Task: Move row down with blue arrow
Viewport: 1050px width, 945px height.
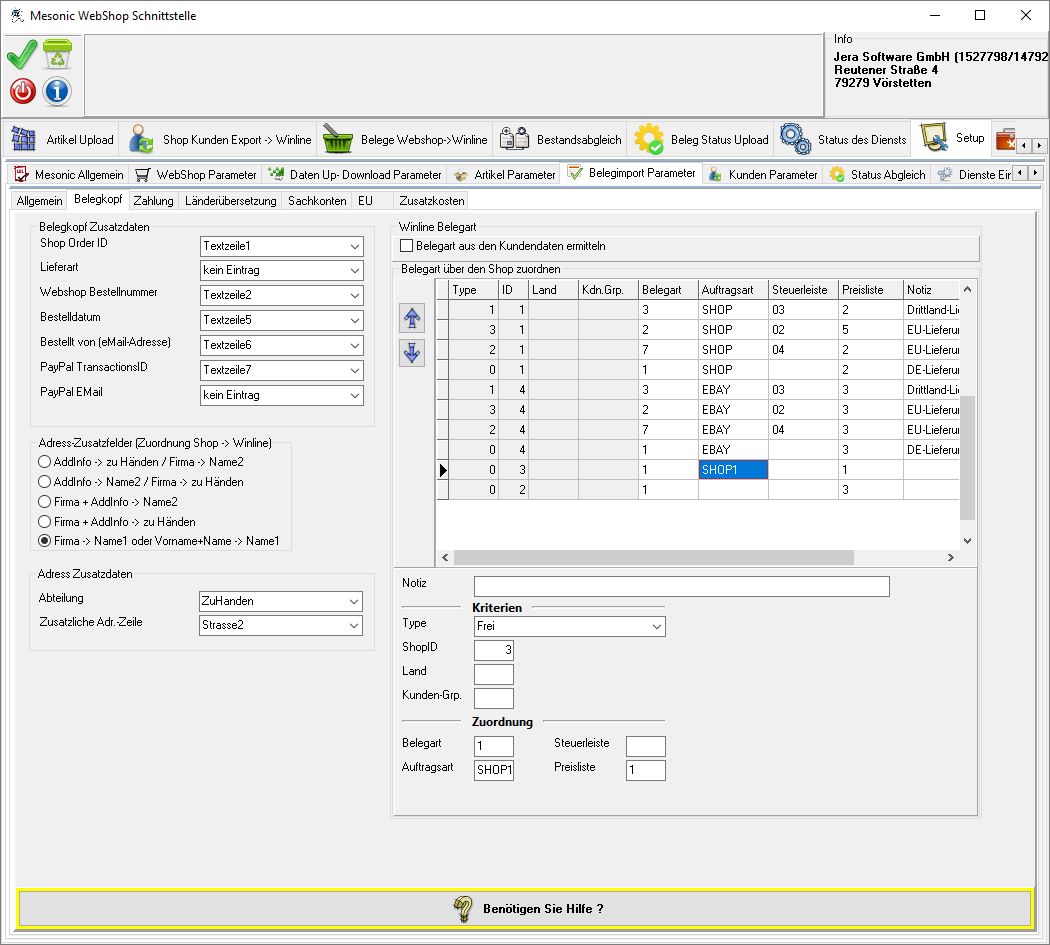Action: click(x=412, y=352)
